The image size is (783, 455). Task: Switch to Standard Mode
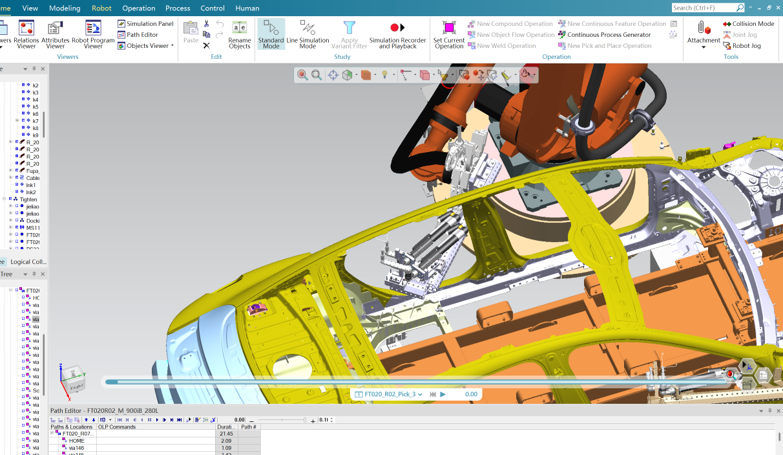(271, 34)
